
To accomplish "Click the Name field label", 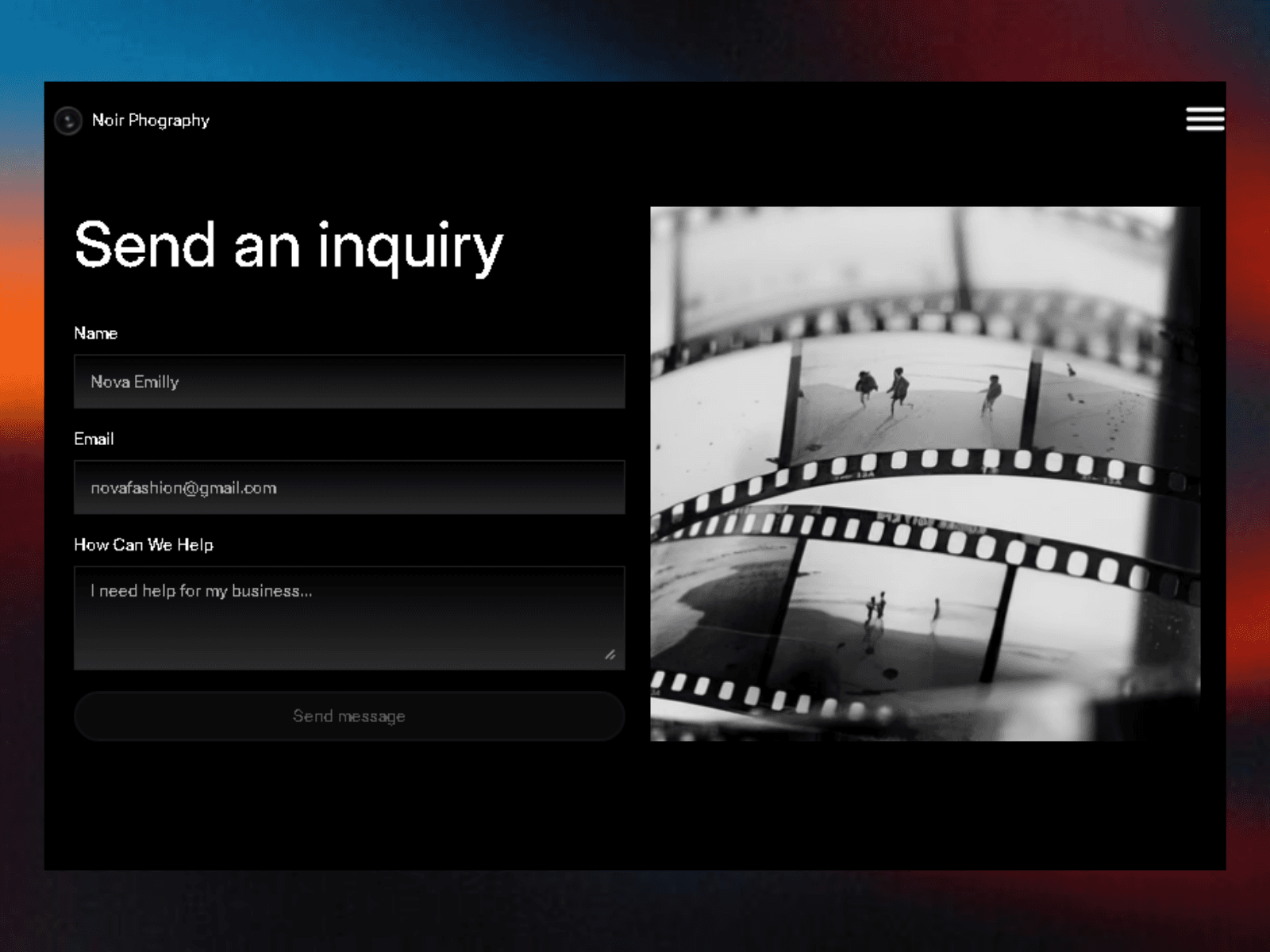I will (96, 333).
